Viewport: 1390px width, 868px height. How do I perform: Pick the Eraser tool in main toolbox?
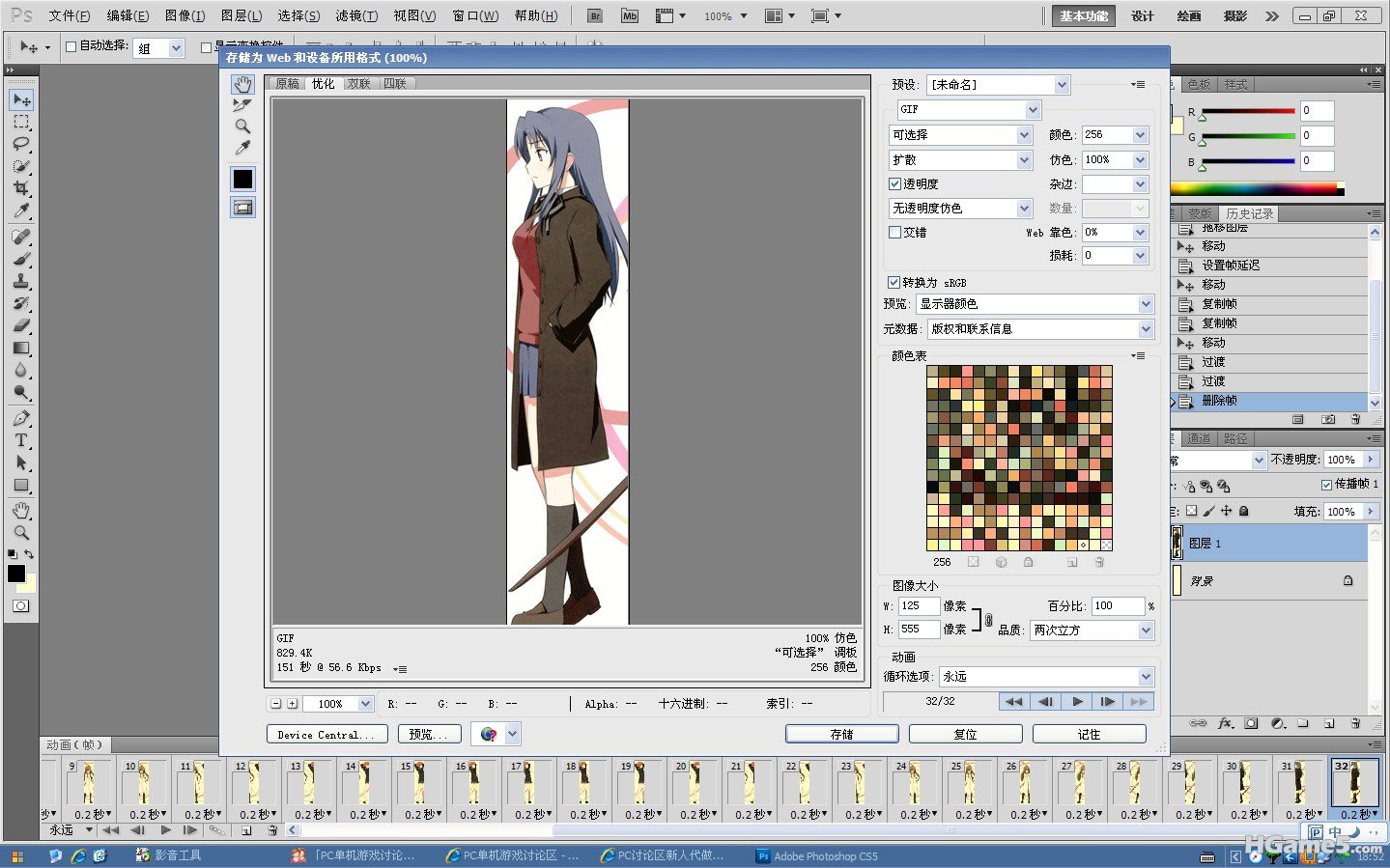(21, 325)
